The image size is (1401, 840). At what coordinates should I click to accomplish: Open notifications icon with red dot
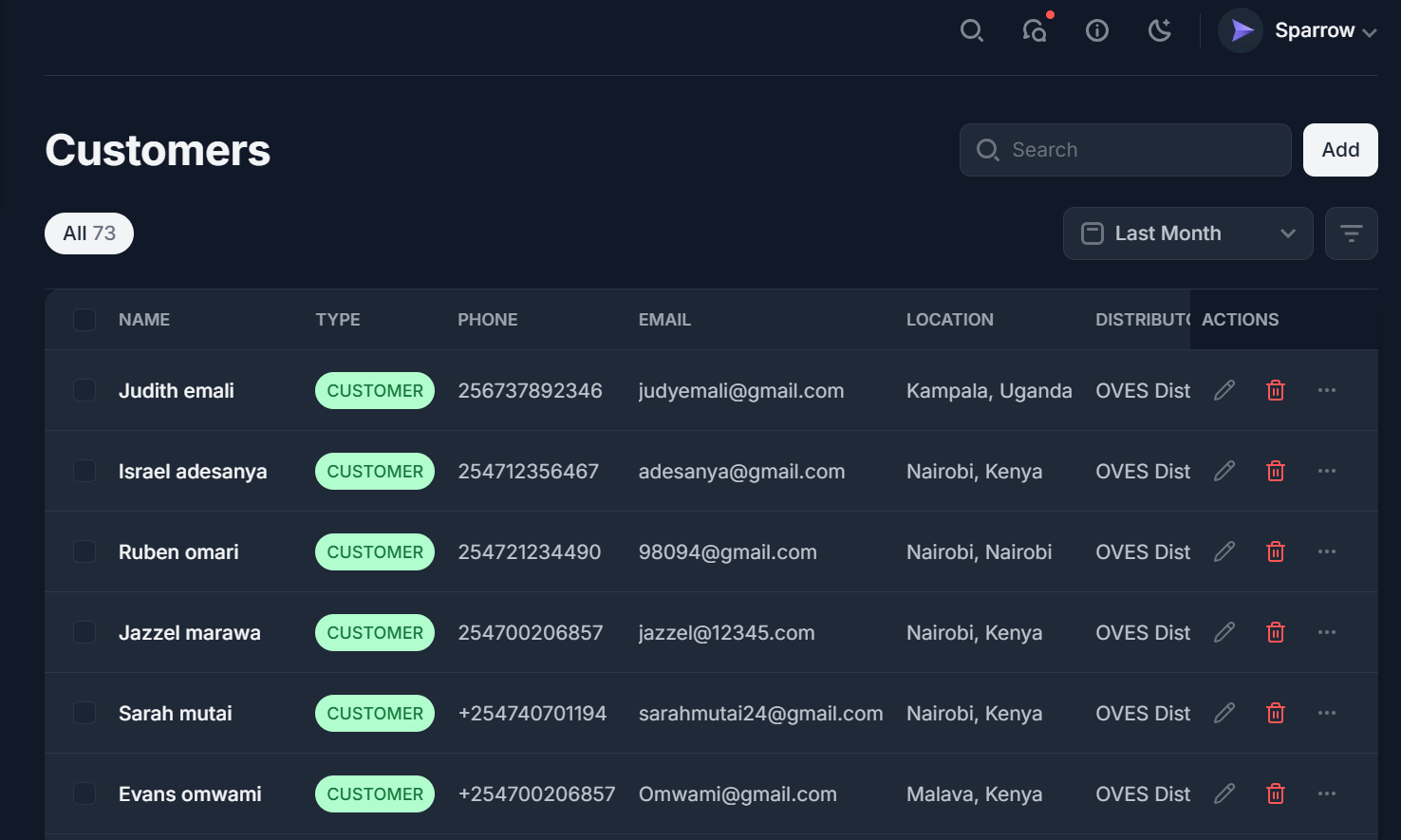tap(1035, 30)
